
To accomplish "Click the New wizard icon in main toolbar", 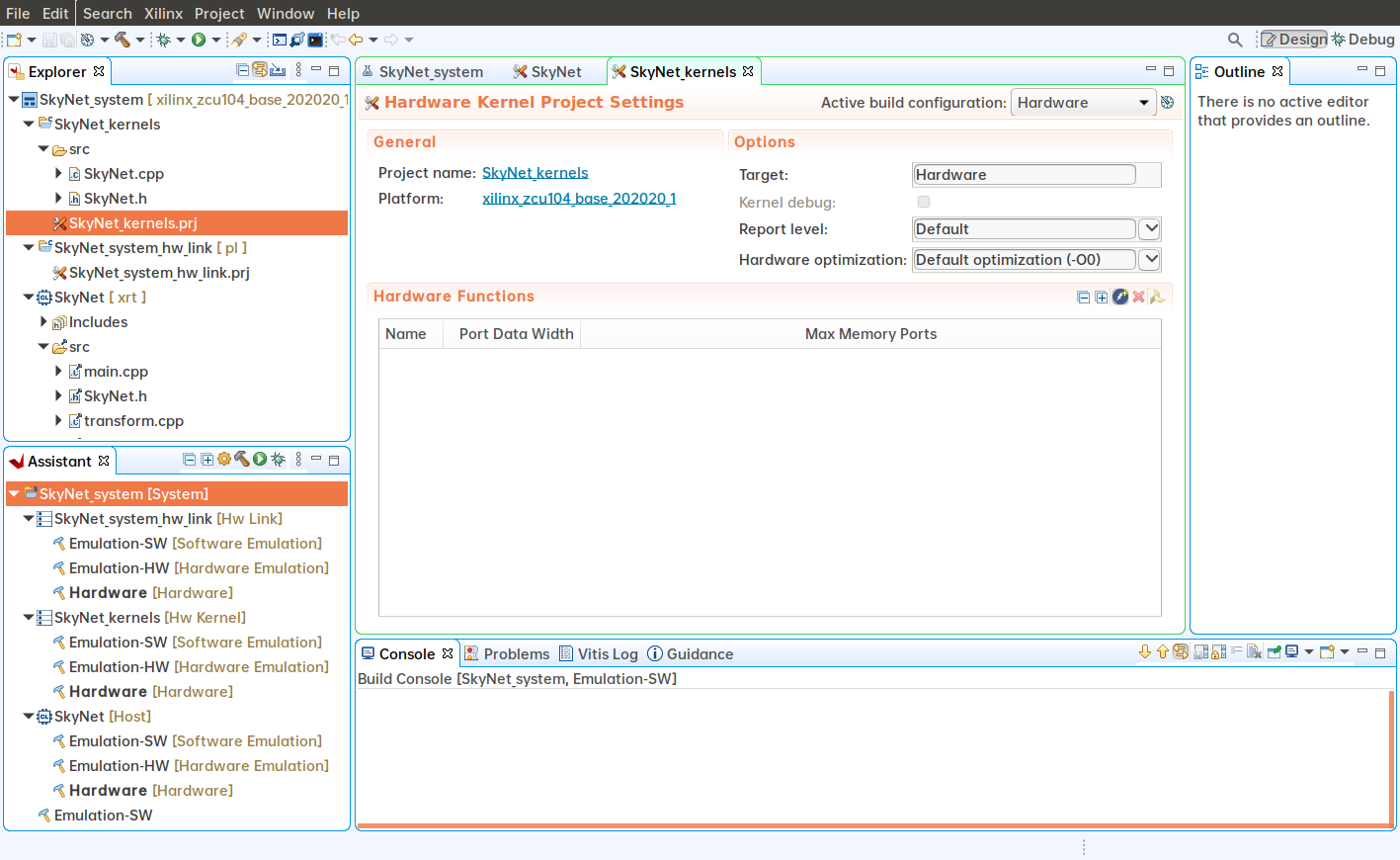I will click(14, 40).
